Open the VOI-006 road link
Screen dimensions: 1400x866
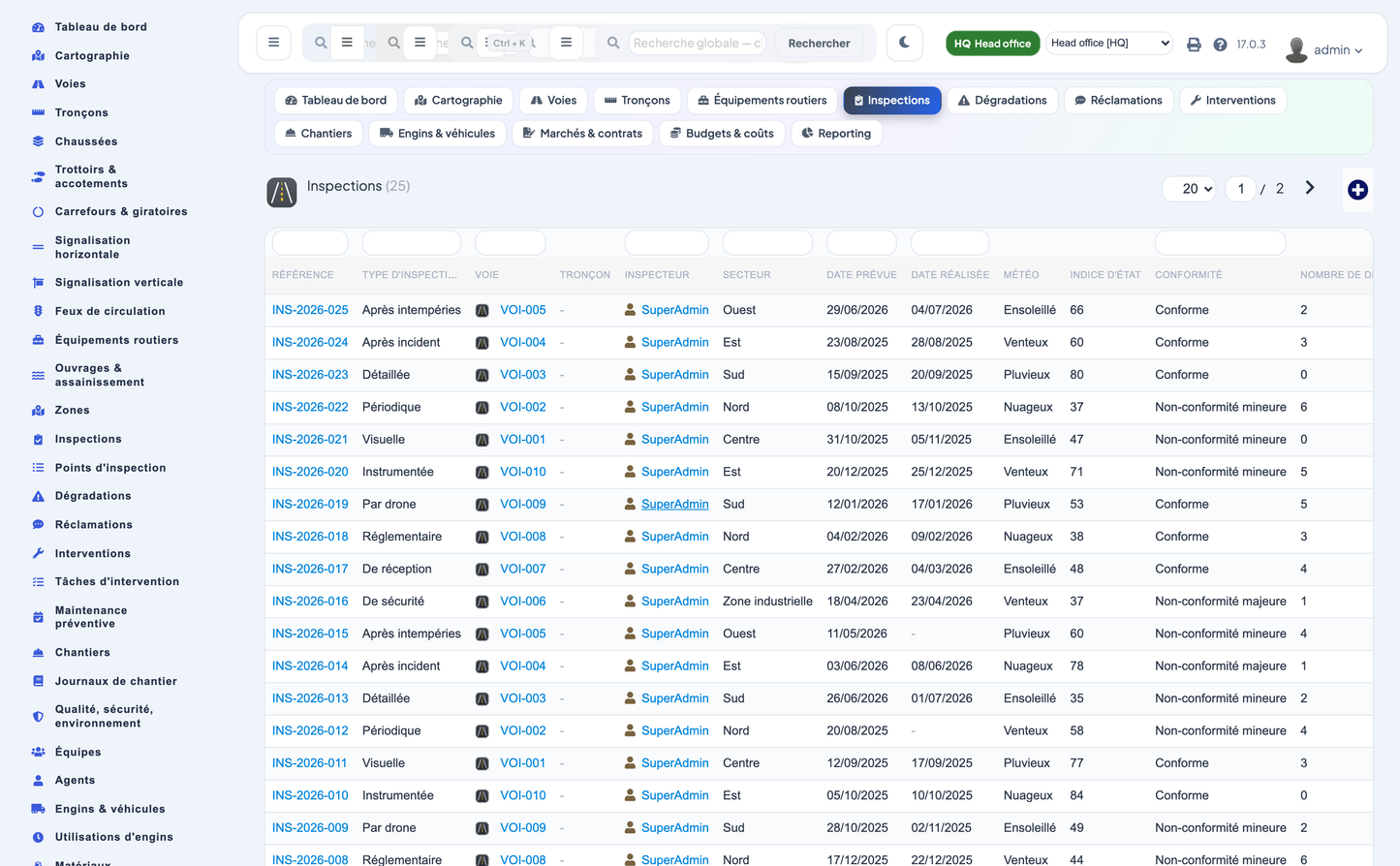[x=523, y=601]
